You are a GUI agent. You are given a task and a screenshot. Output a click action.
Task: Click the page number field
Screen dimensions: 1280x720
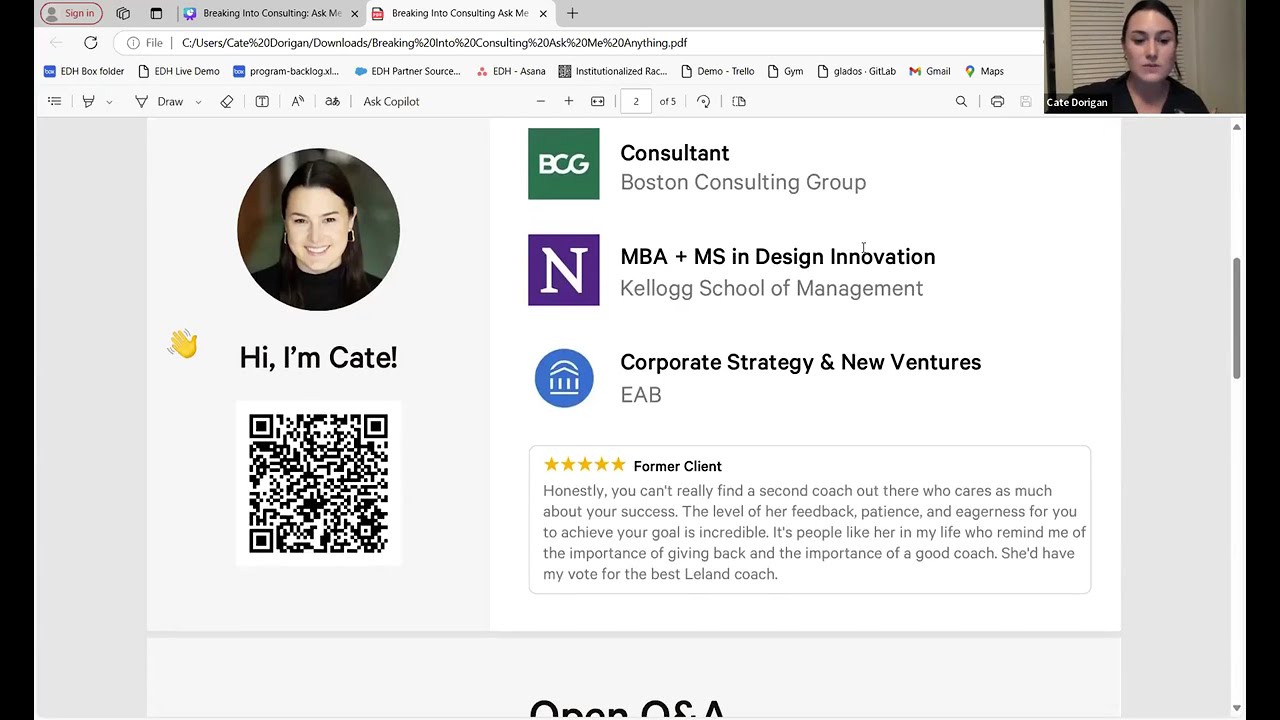click(636, 101)
